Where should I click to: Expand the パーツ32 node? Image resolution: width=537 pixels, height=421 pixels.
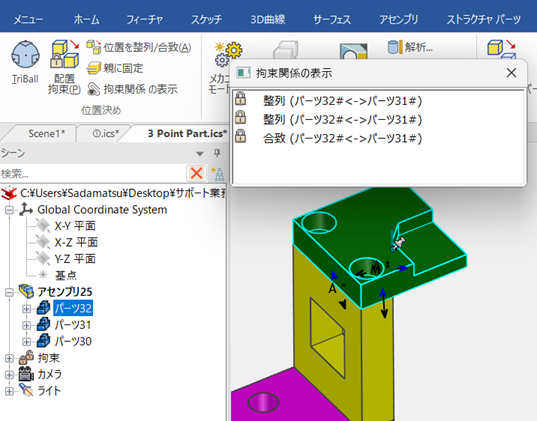tap(26, 309)
